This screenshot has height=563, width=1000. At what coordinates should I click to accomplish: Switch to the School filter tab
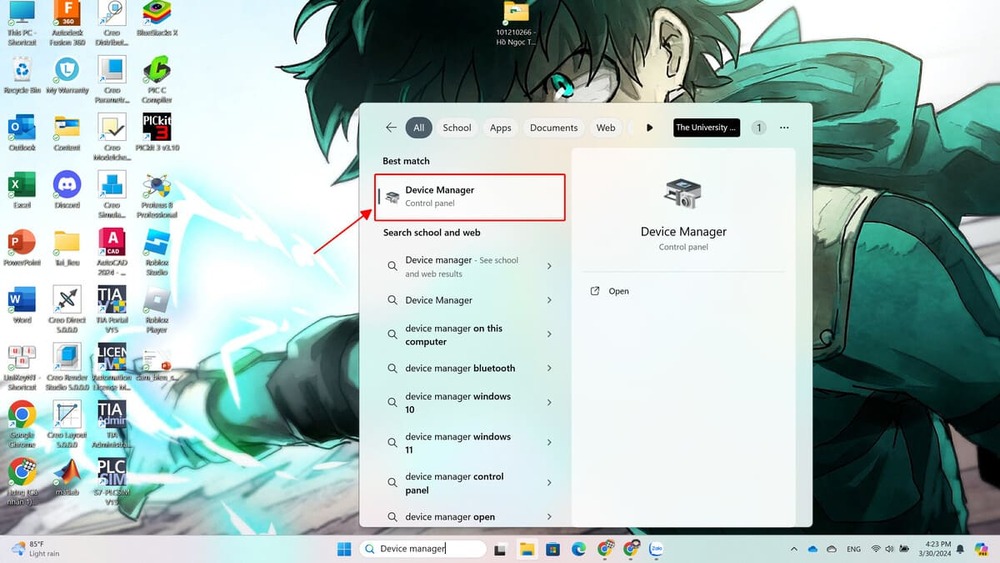click(x=457, y=128)
